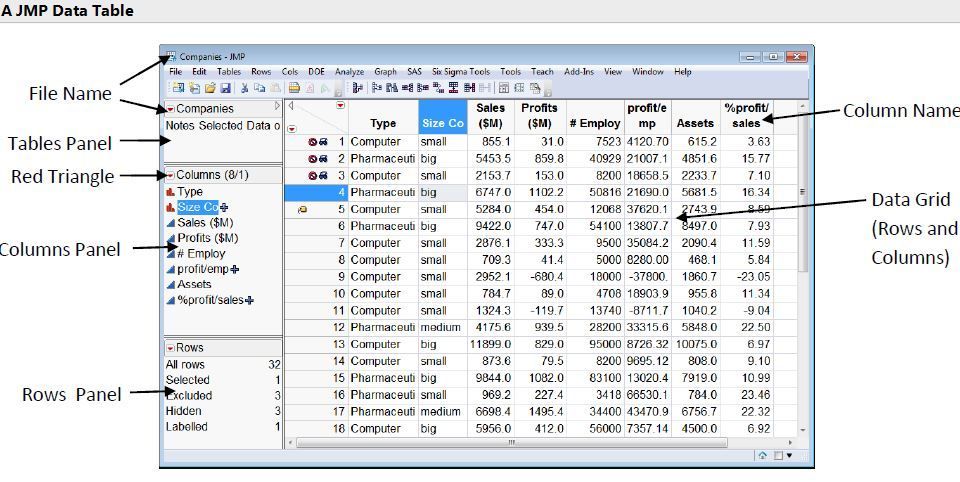Click the Copy toolbar icon
Viewport: 960px width, 482px height.
[x=260, y=88]
